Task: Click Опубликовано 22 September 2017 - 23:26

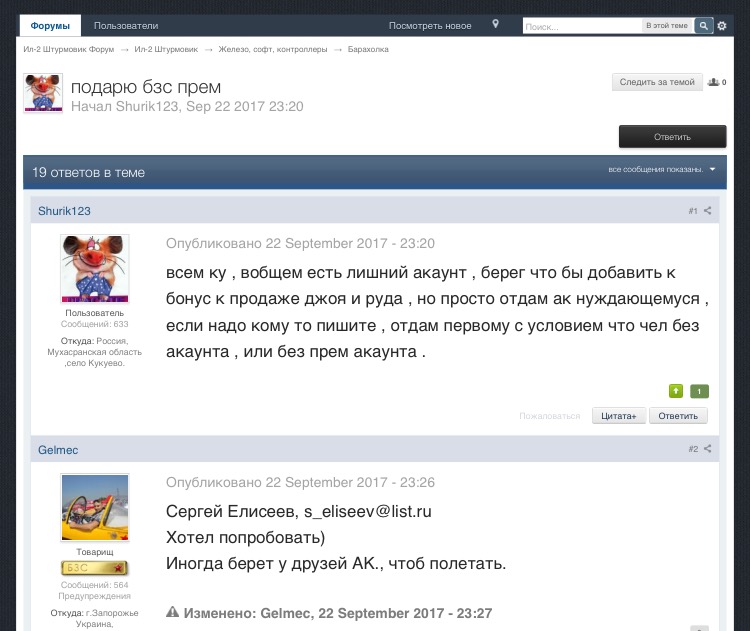Action: [x=300, y=482]
